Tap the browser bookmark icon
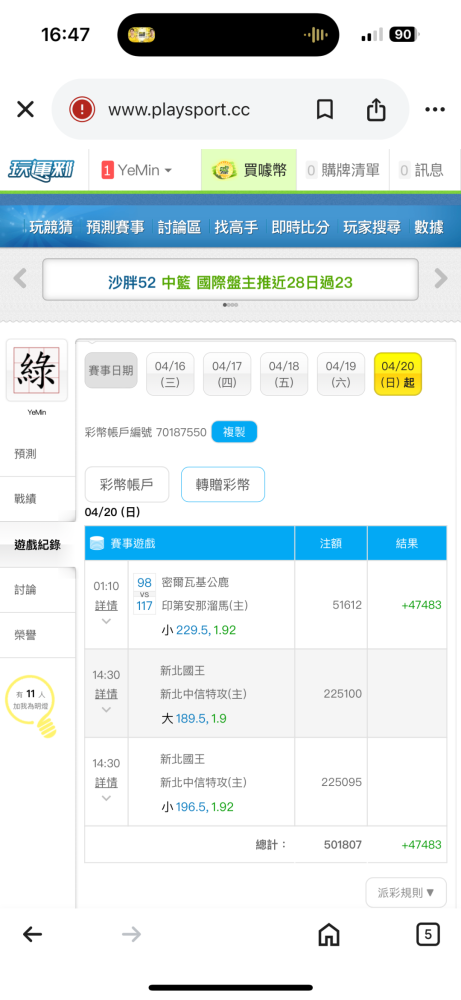The height and width of the screenshot is (1000, 461). pos(325,110)
